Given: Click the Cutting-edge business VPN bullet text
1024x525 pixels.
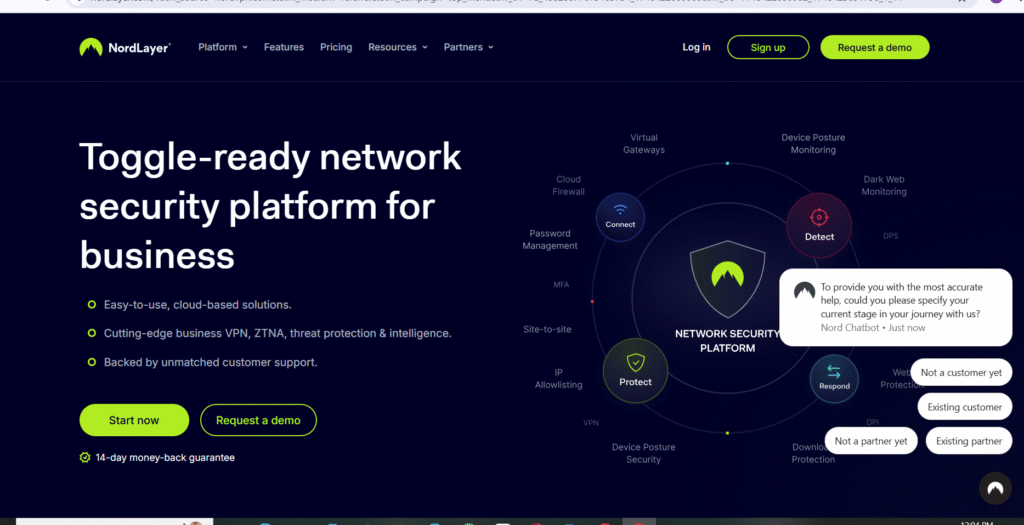Looking at the screenshot, I should [x=278, y=333].
